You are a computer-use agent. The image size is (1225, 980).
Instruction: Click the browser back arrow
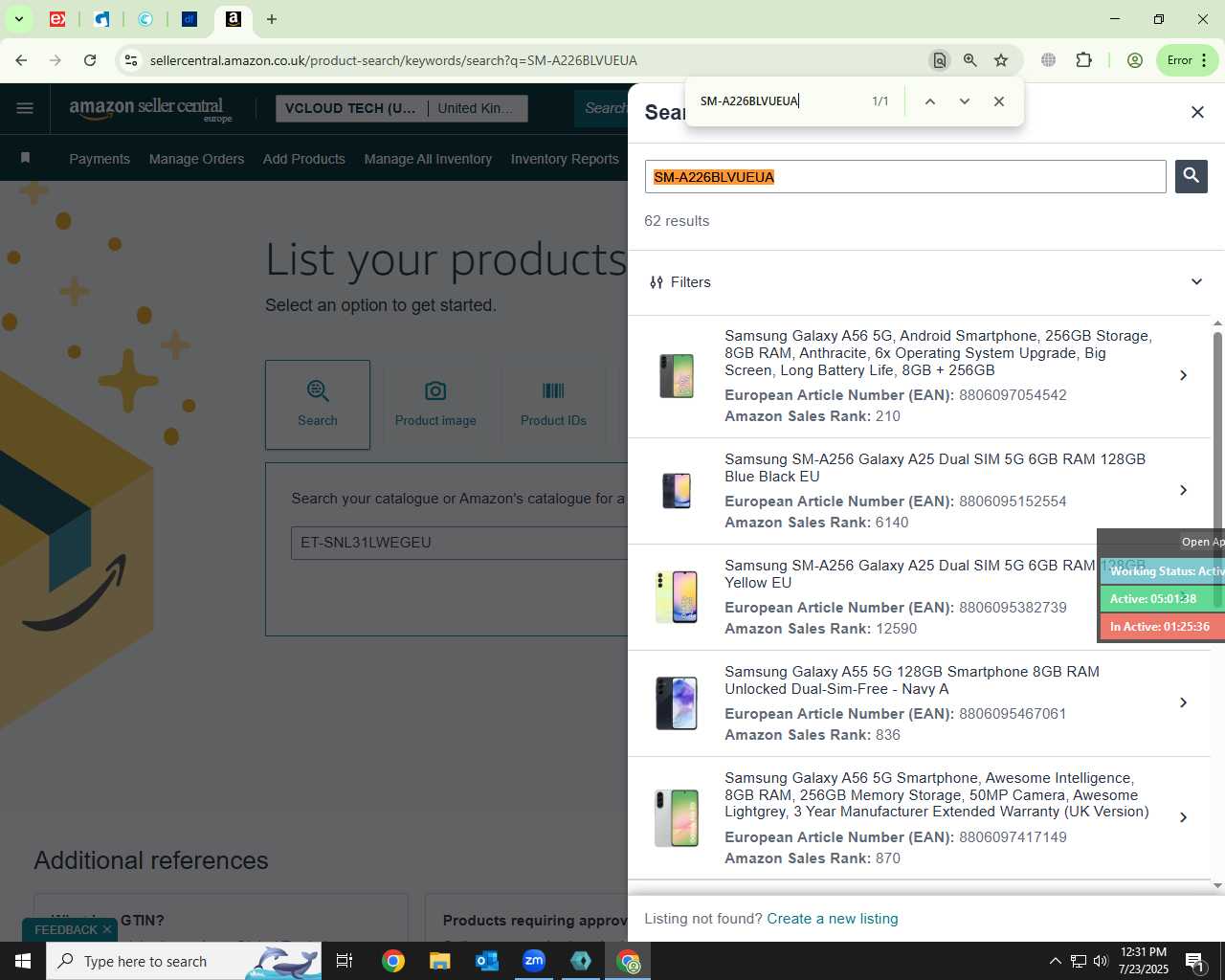pos(21,60)
